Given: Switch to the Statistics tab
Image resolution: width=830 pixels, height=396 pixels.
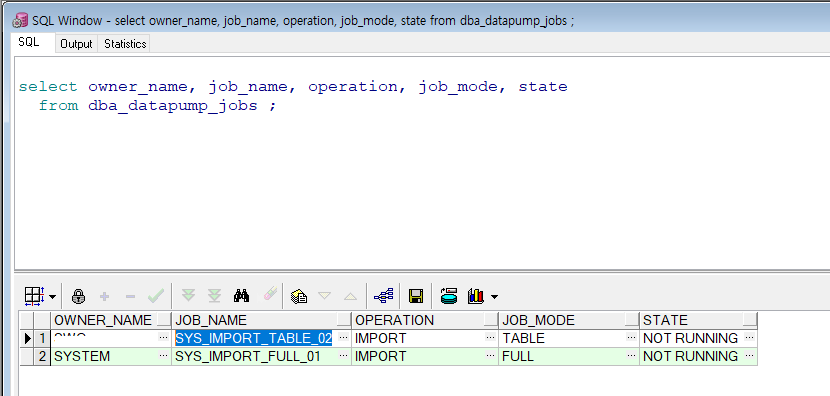Looking at the screenshot, I should pos(125,44).
